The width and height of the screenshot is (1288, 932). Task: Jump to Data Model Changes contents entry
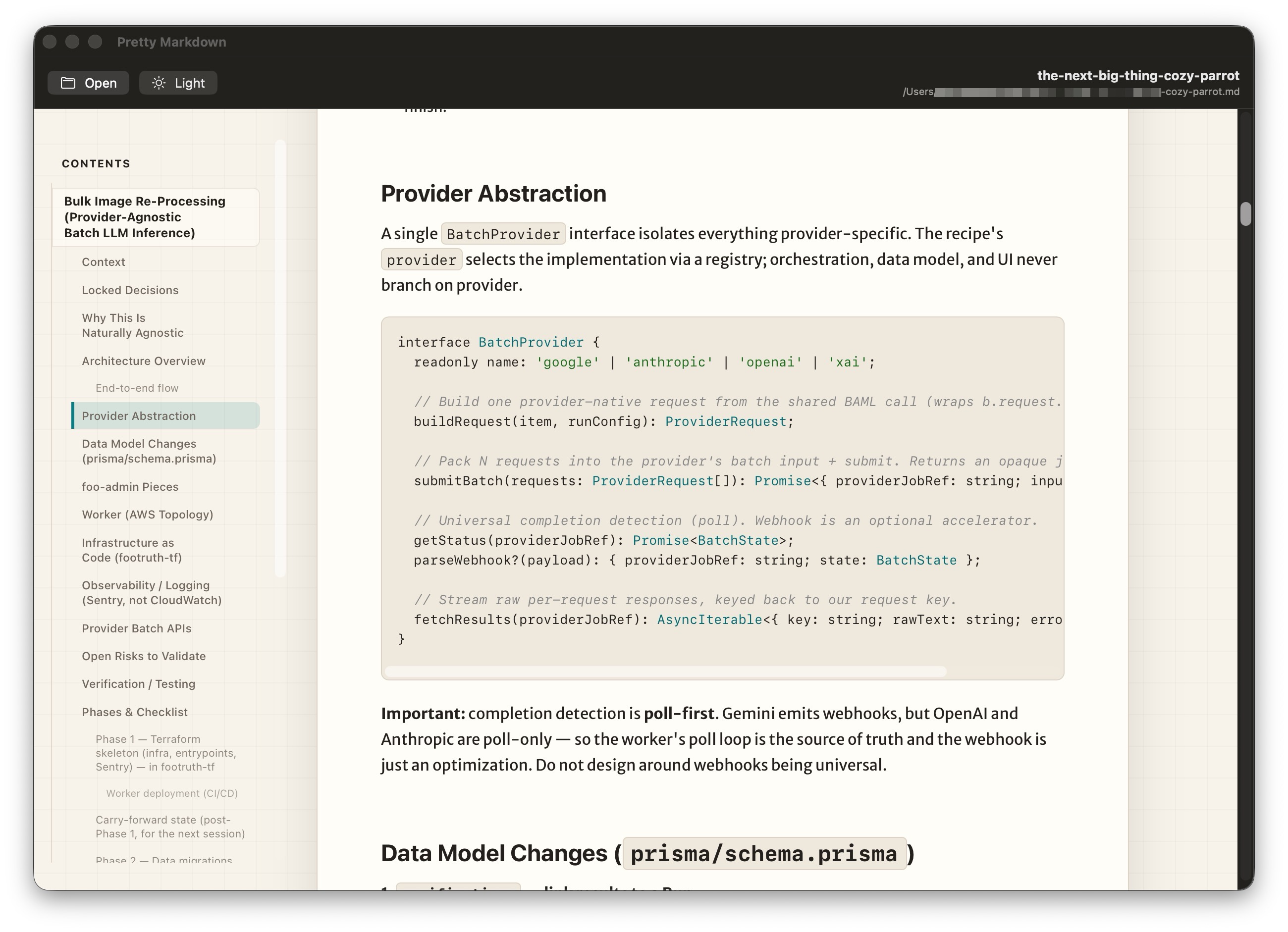(x=149, y=451)
